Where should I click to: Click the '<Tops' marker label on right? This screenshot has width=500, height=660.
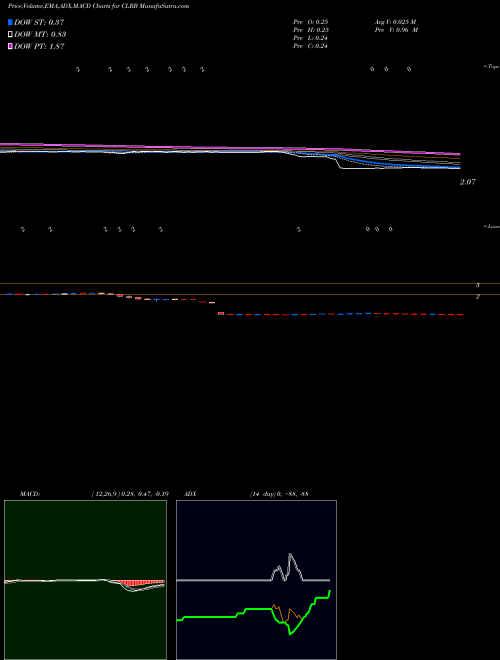[x=492, y=67]
